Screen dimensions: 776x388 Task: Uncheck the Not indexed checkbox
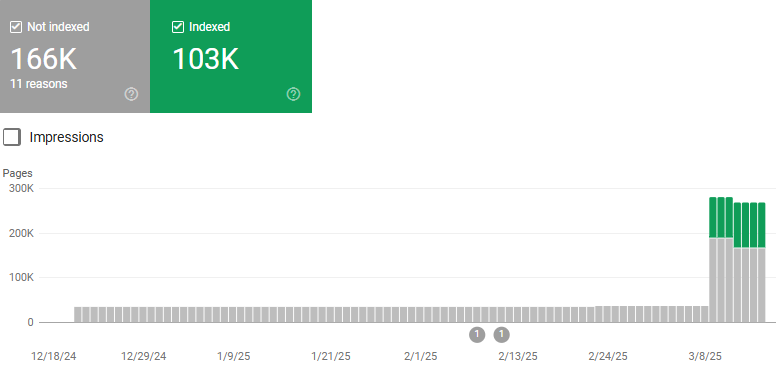tap(16, 27)
